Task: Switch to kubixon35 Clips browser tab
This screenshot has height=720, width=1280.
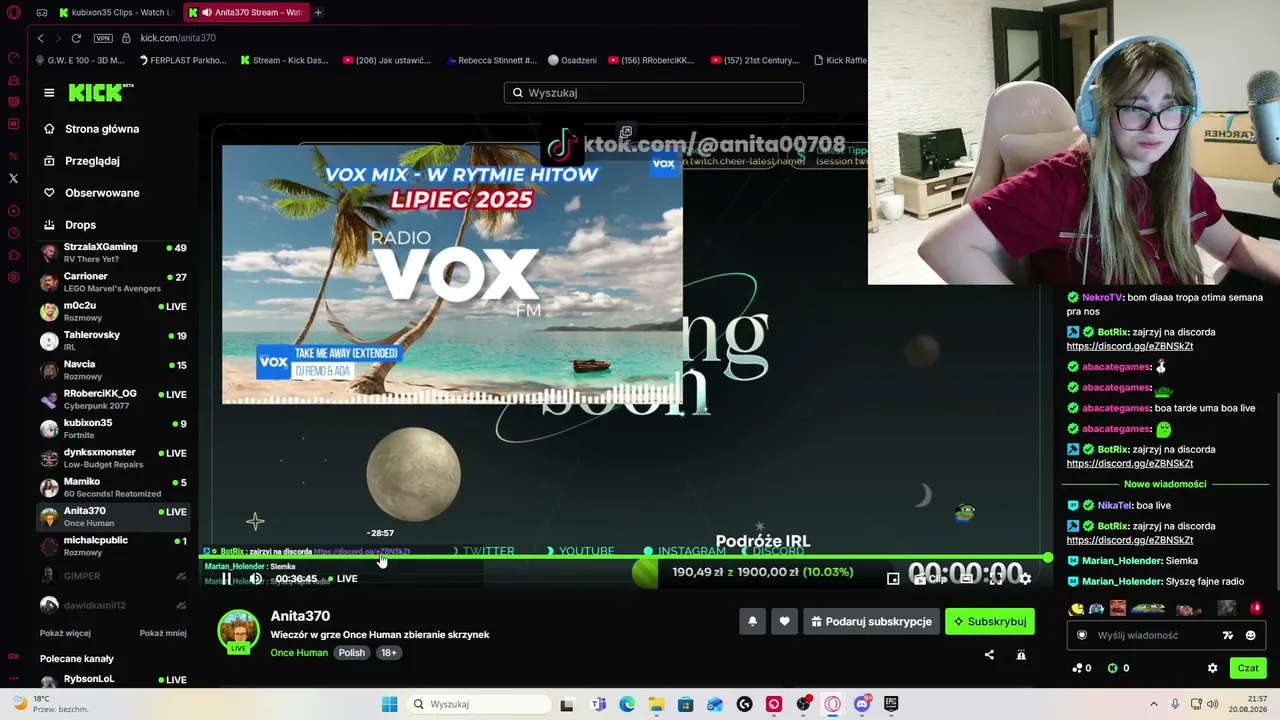Action: pyautogui.click(x=116, y=12)
